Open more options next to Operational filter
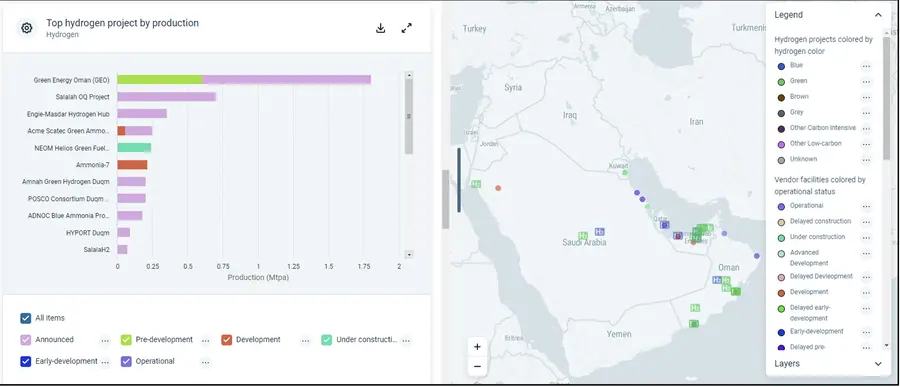900x387 pixels. [x=205, y=362]
